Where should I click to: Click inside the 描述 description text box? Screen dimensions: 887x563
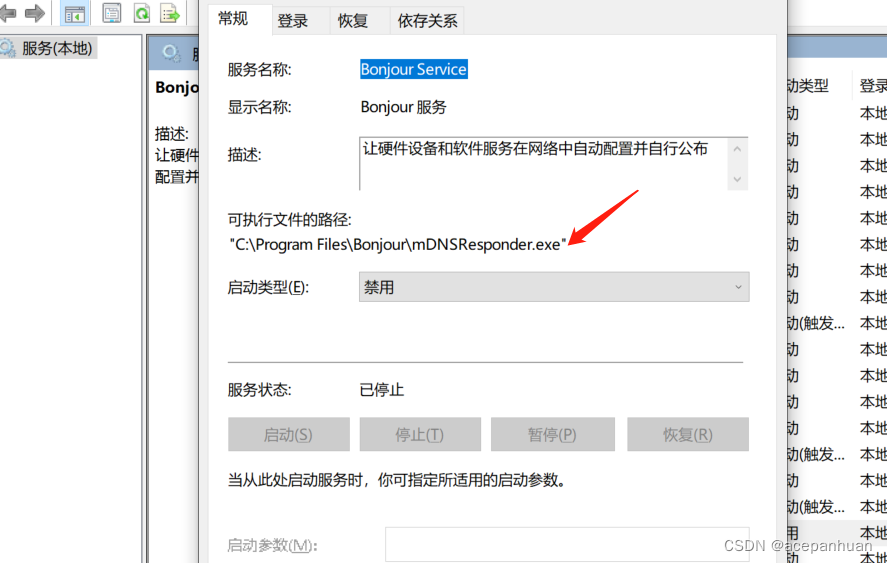point(543,163)
